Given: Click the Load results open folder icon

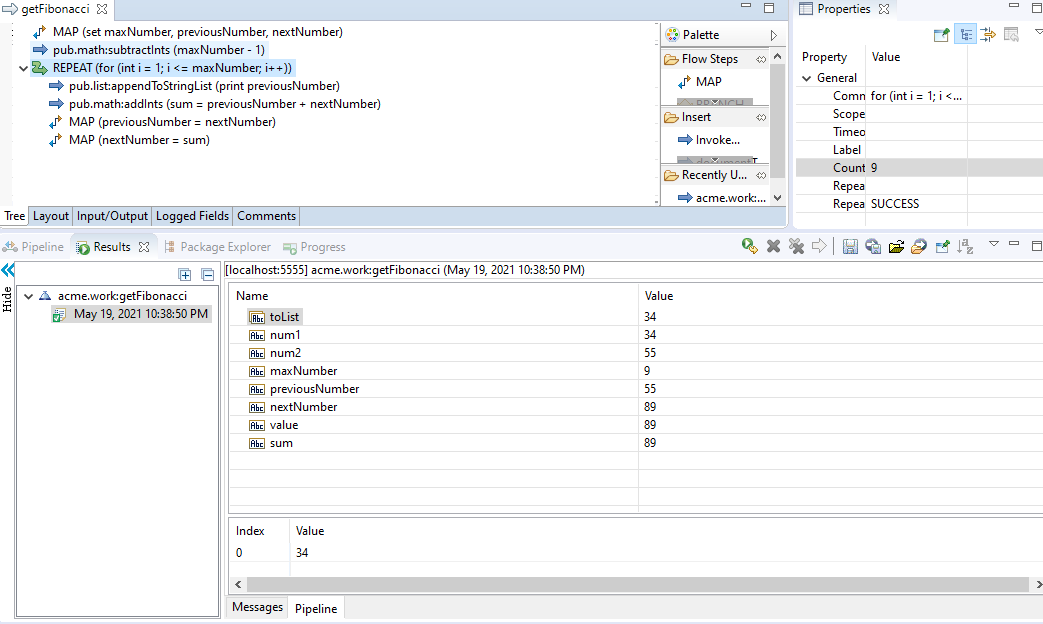Looking at the screenshot, I should coord(896,247).
